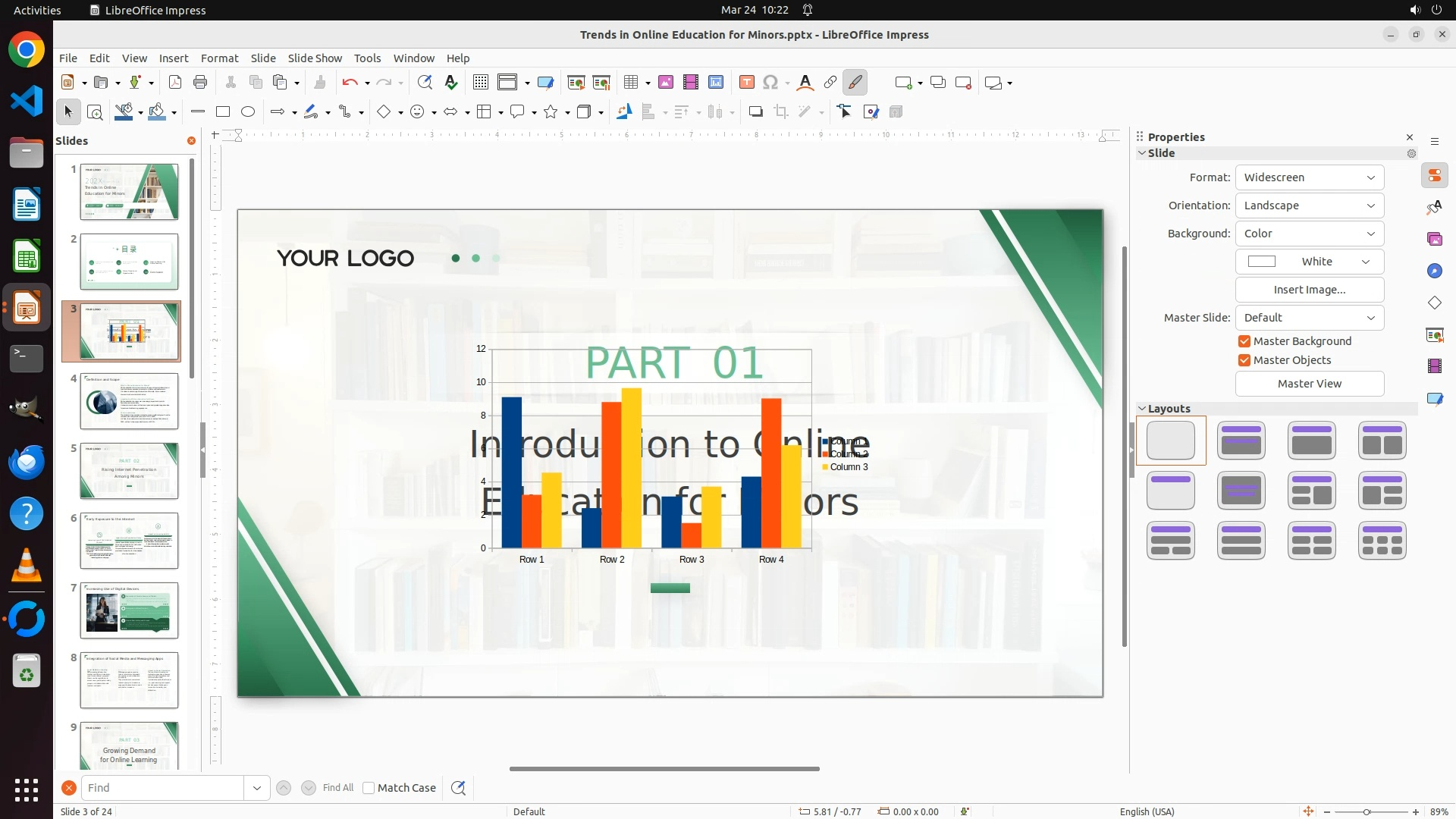
Task: Expand the Orientation dropdown set to Landscape
Action: 1310,206
